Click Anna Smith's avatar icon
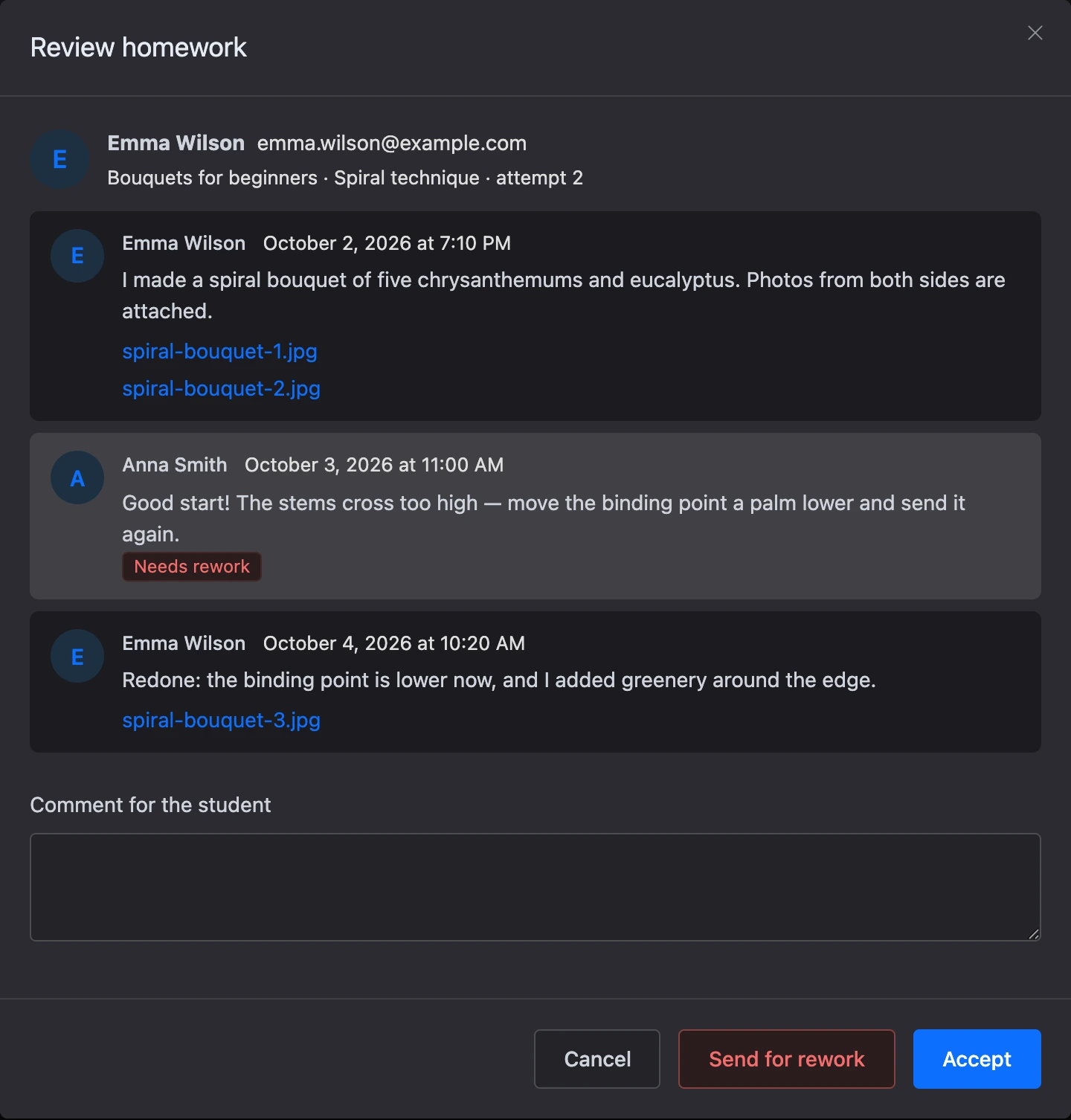The width and height of the screenshot is (1071, 1120). coord(77,477)
